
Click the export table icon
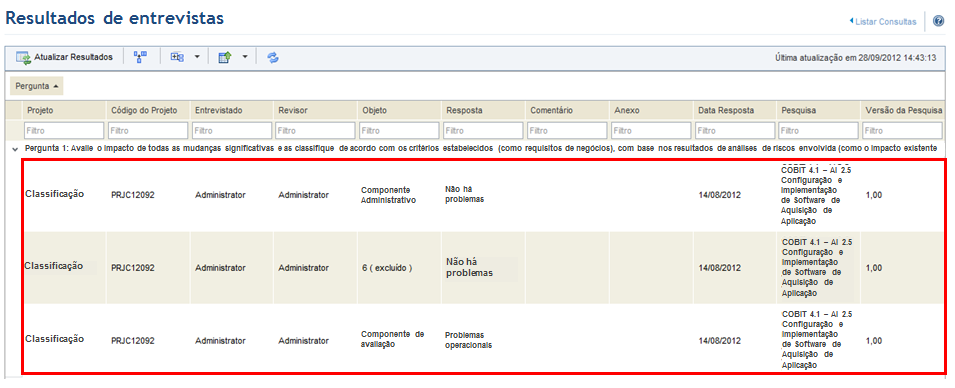point(225,57)
